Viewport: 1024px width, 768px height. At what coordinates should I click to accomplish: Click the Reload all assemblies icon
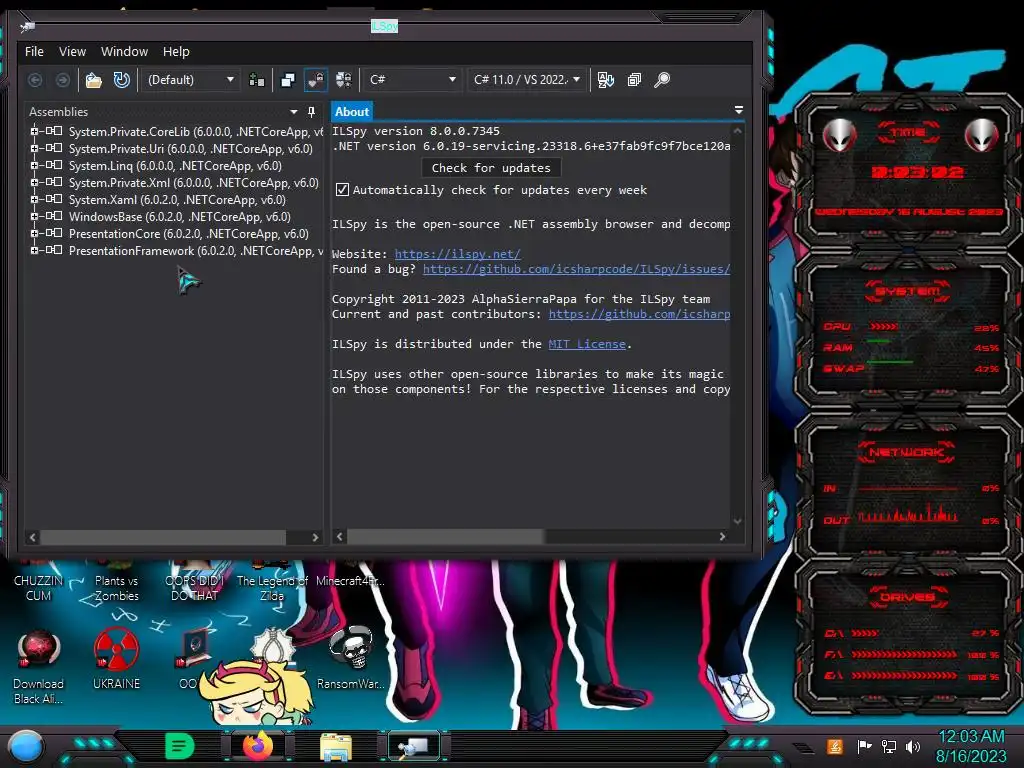click(x=121, y=80)
